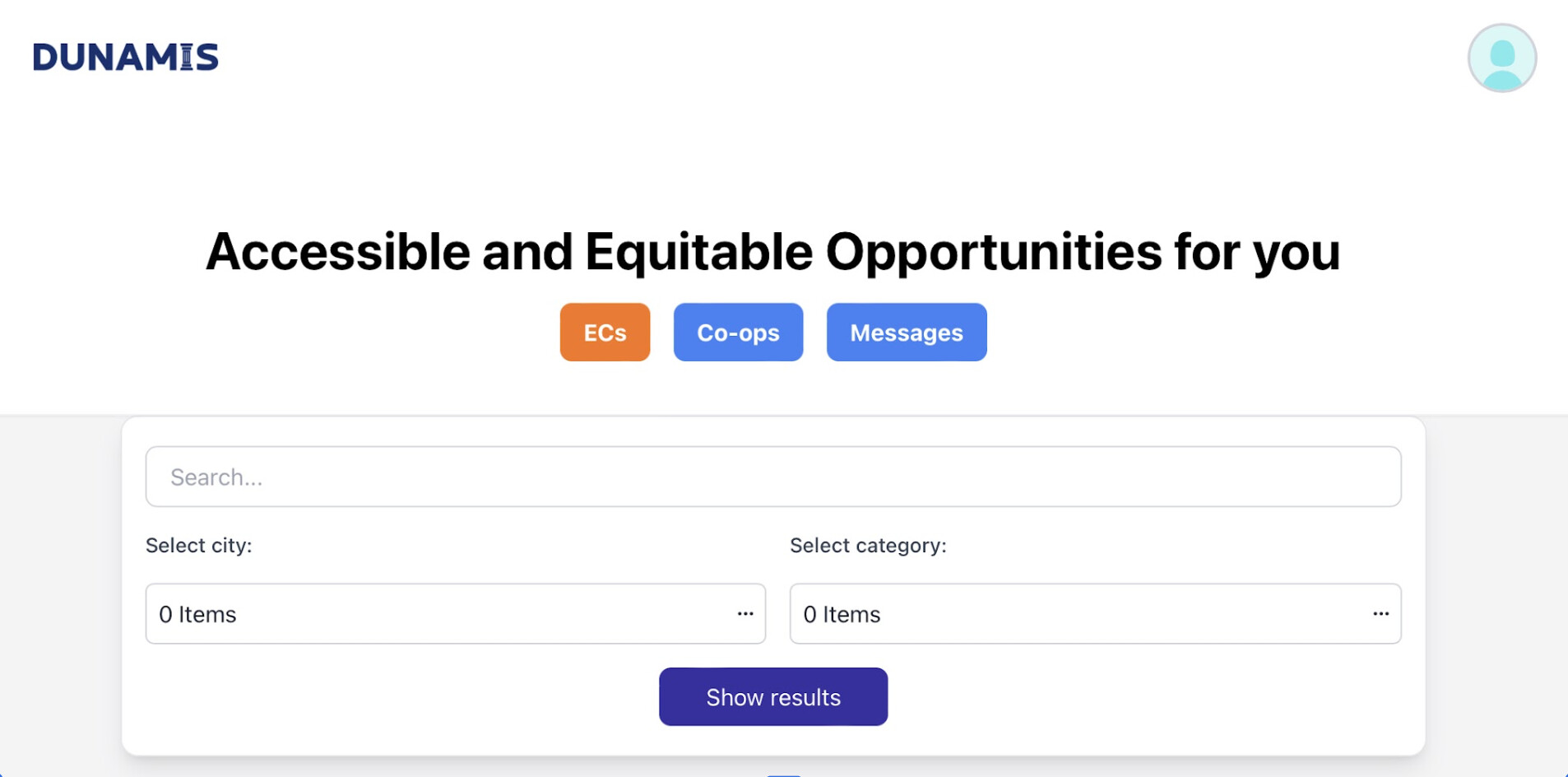The image size is (1568, 777).
Task: Open the Co-ops tab
Action: [x=738, y=333]
